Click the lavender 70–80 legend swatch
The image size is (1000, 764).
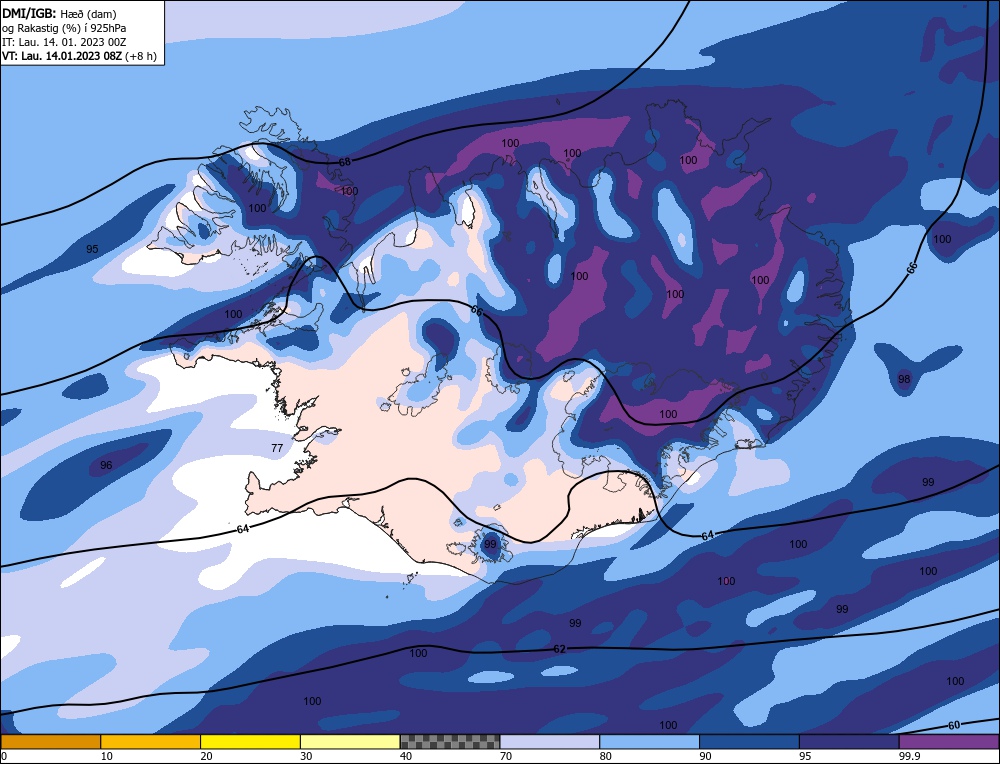click(x=550, y=741)
